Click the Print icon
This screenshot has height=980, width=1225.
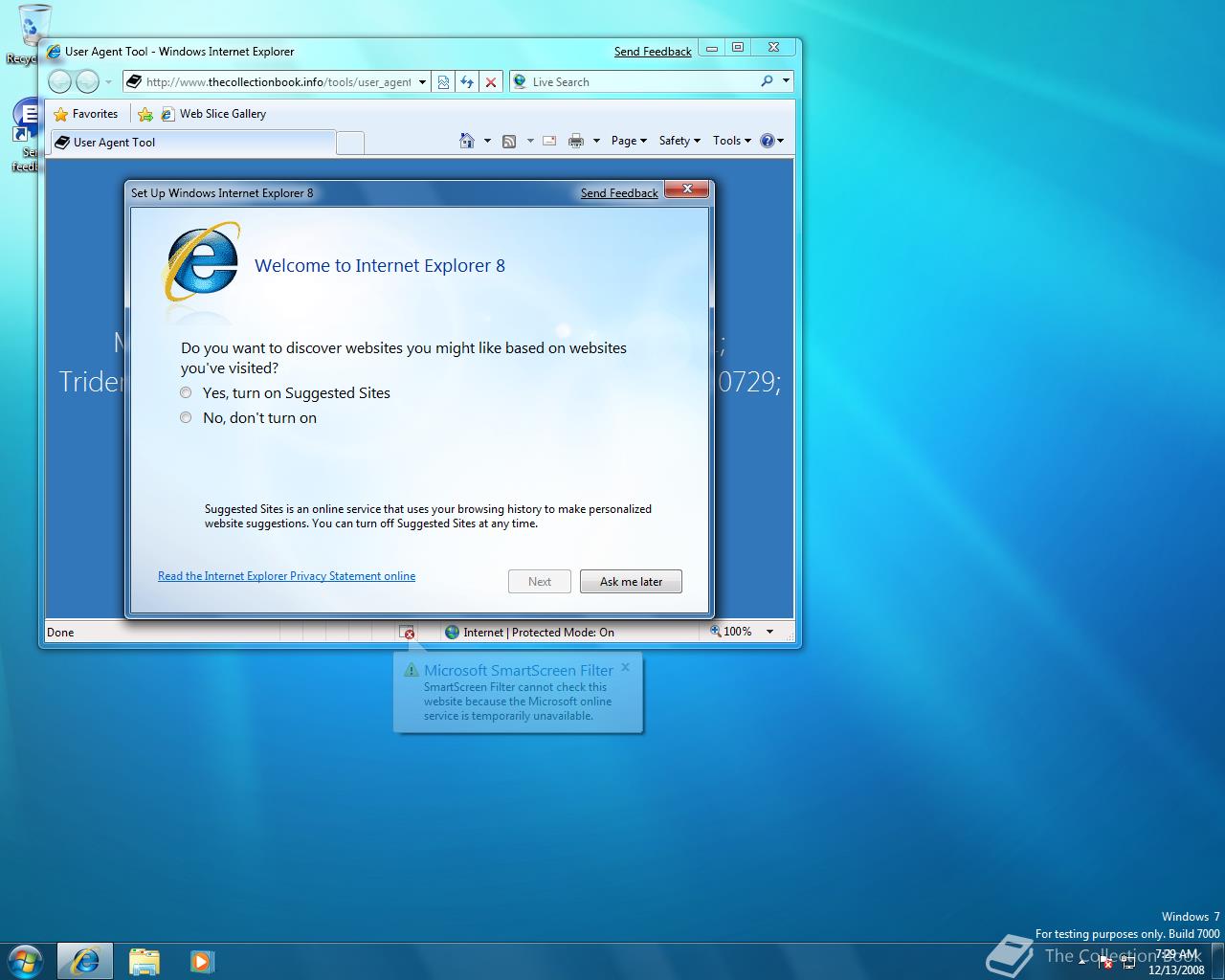(575, 141)
